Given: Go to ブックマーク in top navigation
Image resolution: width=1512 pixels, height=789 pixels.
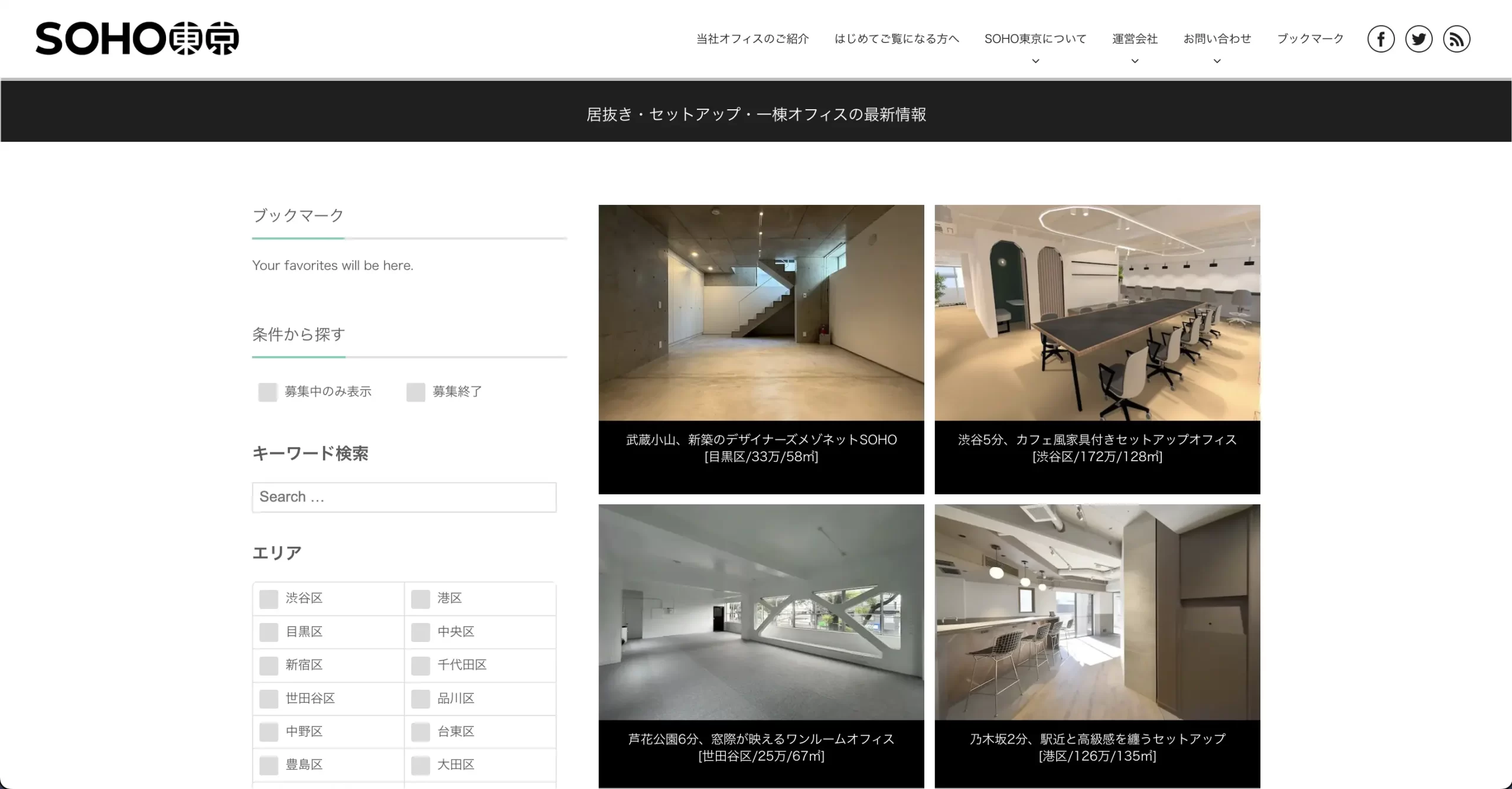Looking at the screenshot, I should 1310,39.
